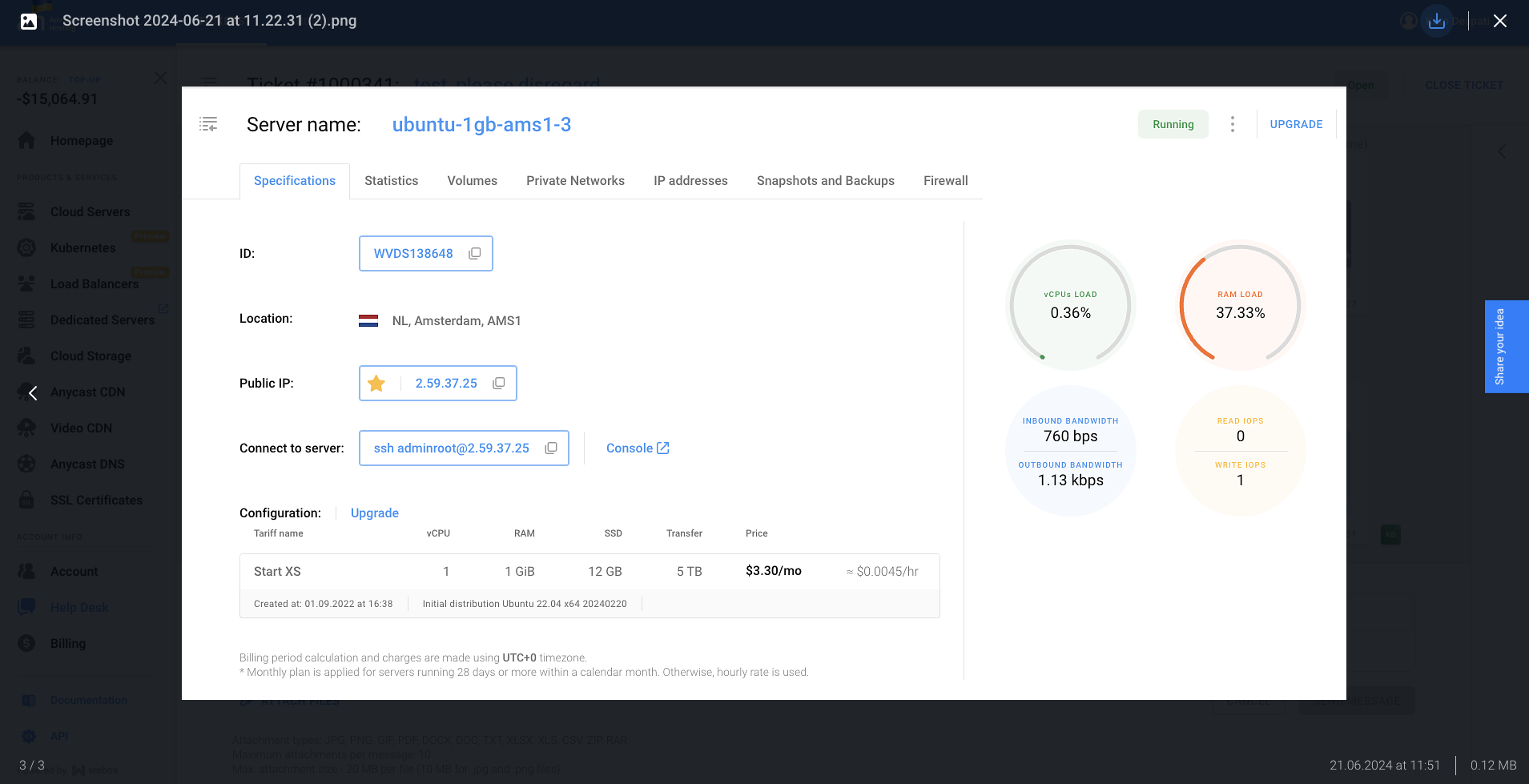Click CLOSE TICKET in the background page
Viewport: 1529px width, 784px height.
pos(1464,86)
